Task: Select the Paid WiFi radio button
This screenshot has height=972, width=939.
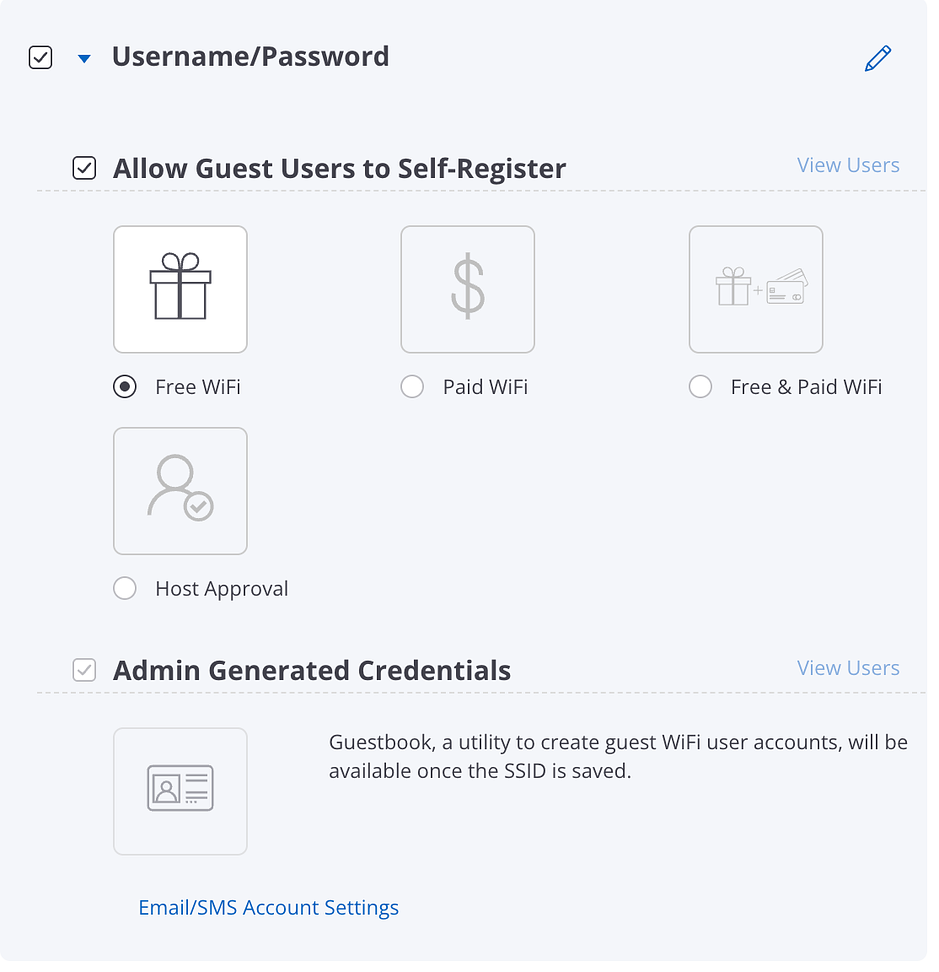Action: (412, 387)
